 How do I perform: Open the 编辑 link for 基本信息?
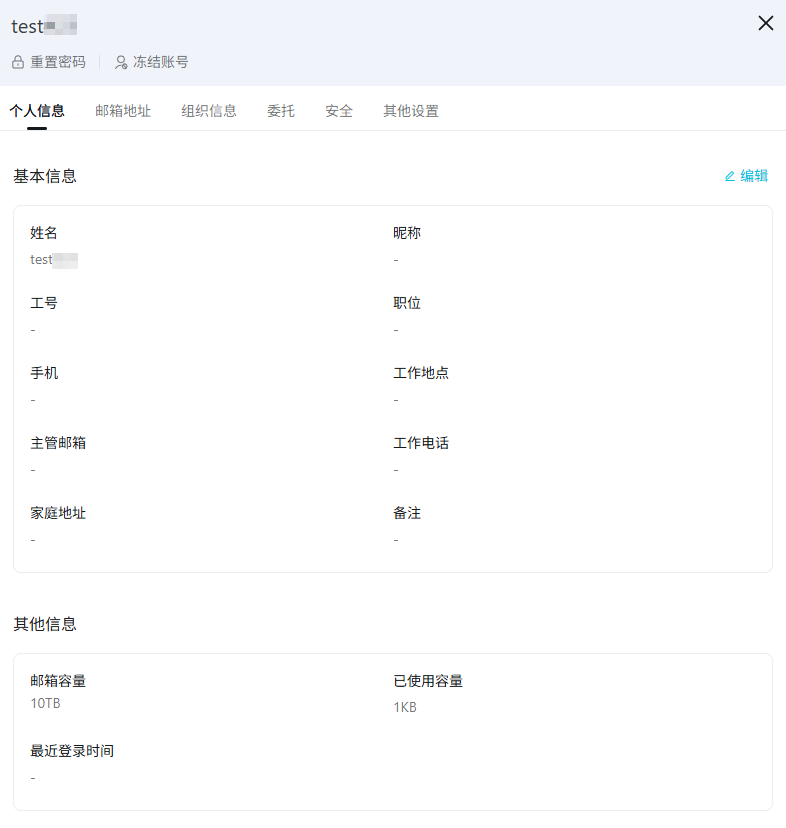(x=754, y=176)
